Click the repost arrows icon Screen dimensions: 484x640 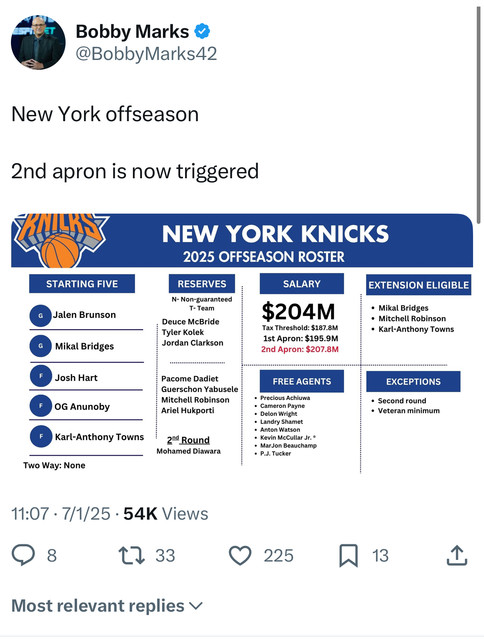coord(131,556)
